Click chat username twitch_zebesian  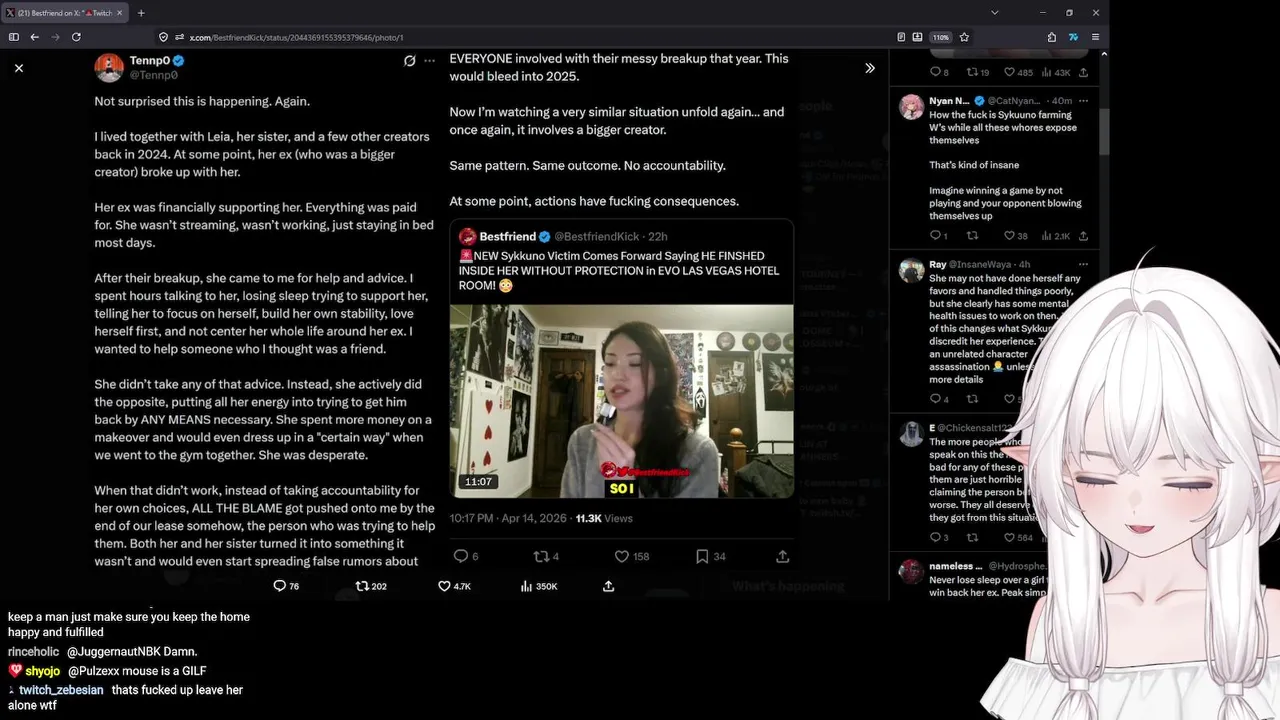(x=61, y=690)
